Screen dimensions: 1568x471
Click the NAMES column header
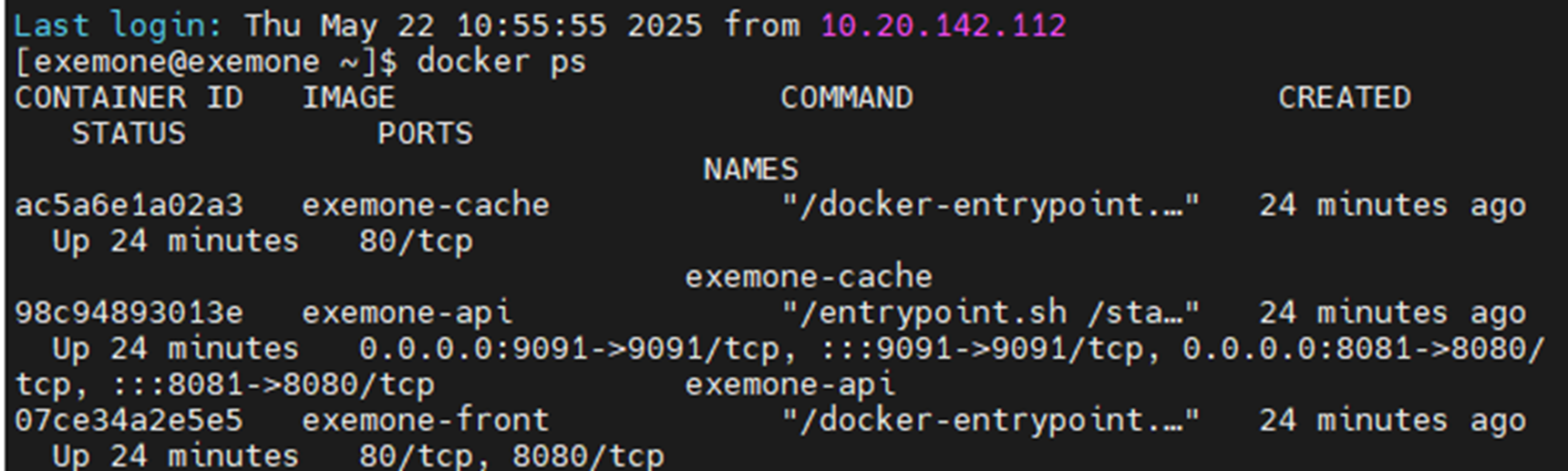pyautogui.click(x=750, y=169)
